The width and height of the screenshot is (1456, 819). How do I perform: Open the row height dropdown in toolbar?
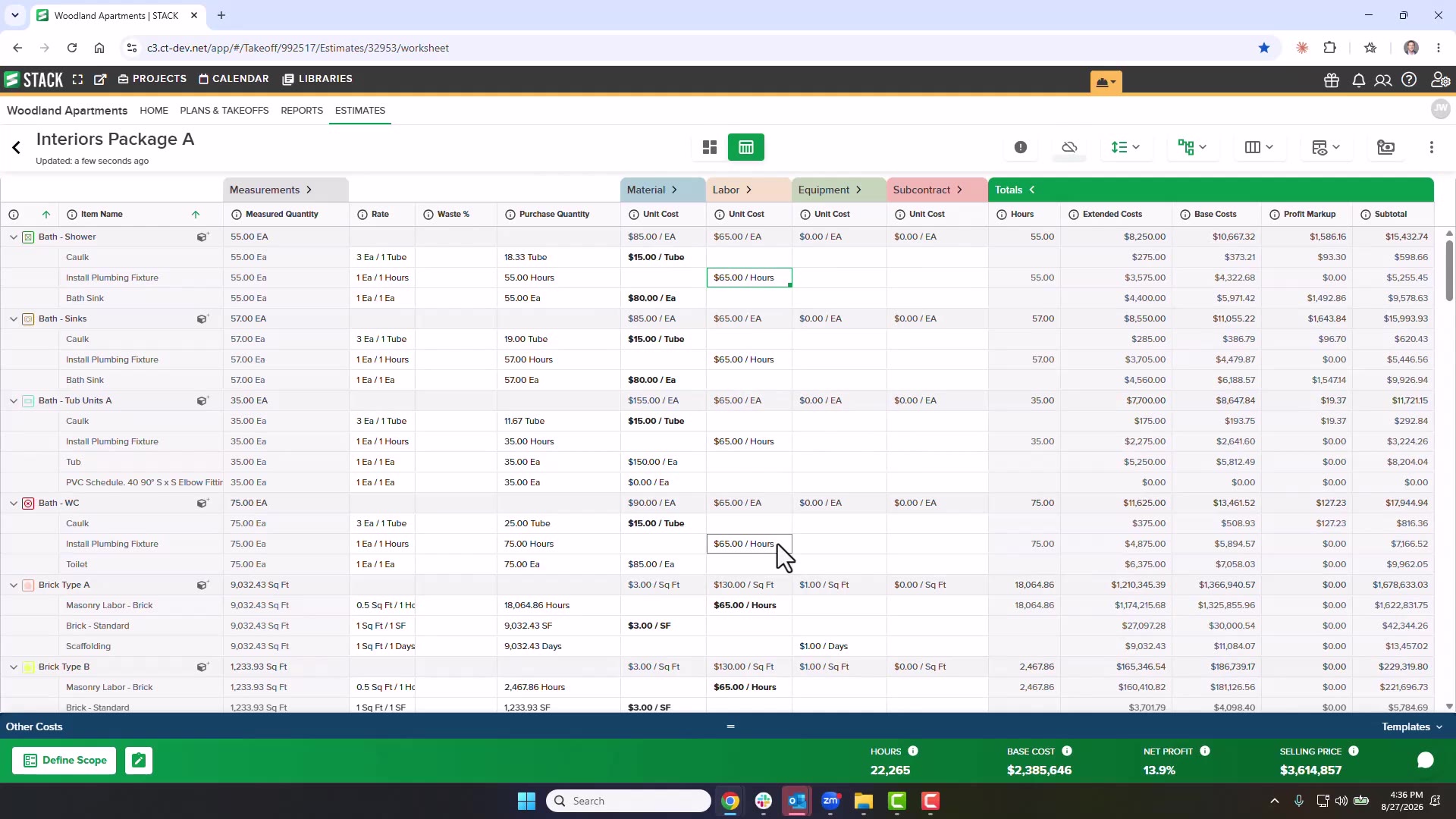click(x=1125, y=147)
